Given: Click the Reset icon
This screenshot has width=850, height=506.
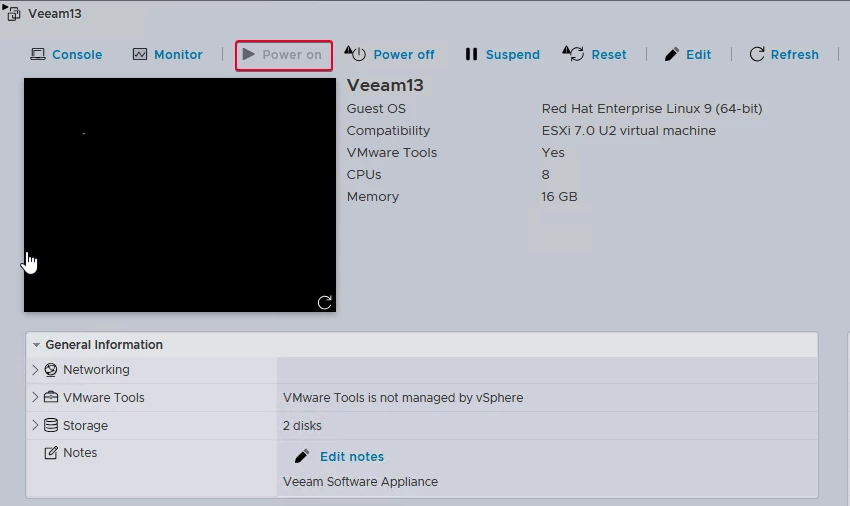Looking at the screenshot, I should (573, 54).
